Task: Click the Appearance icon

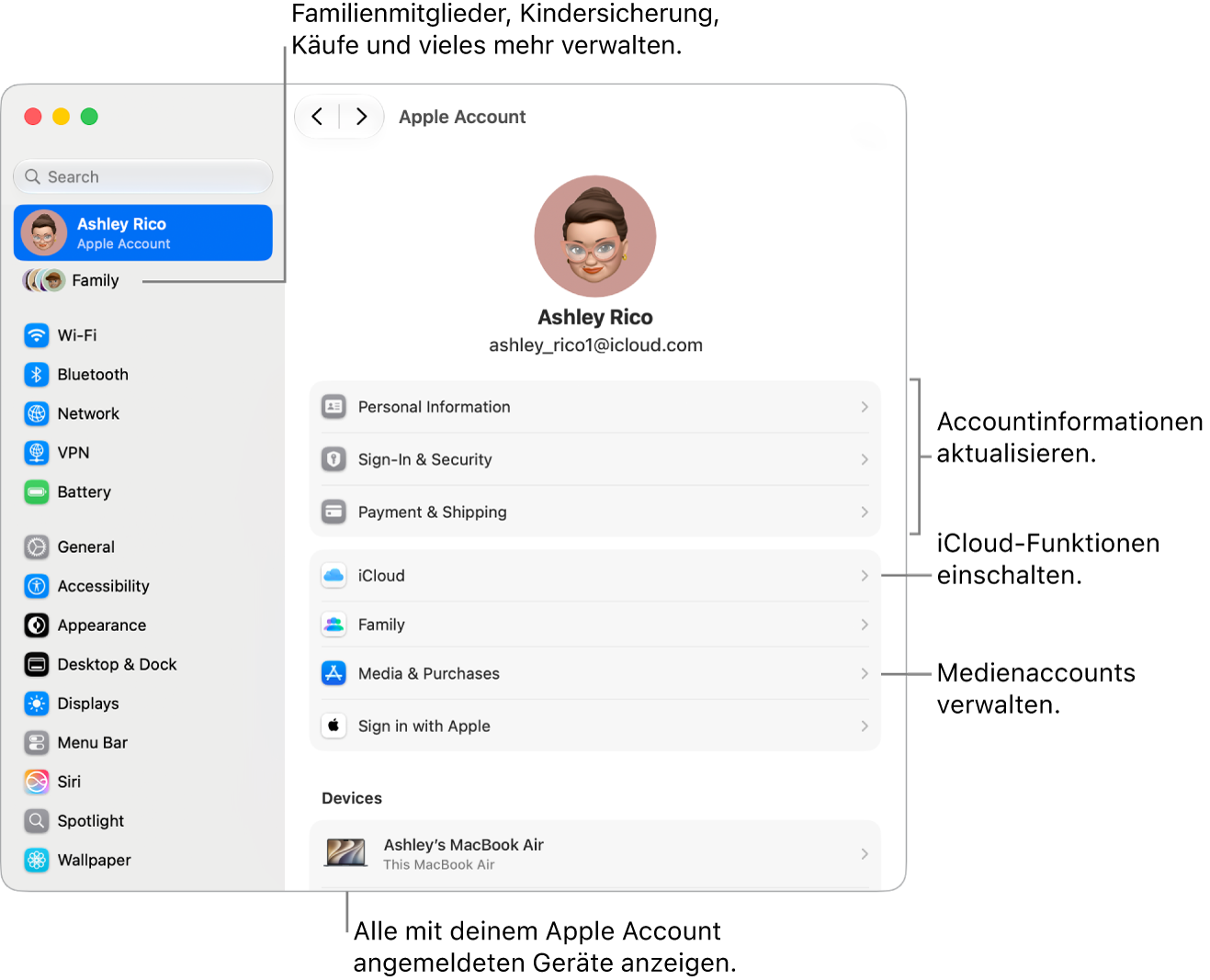Action: click(x=37, y=625)
